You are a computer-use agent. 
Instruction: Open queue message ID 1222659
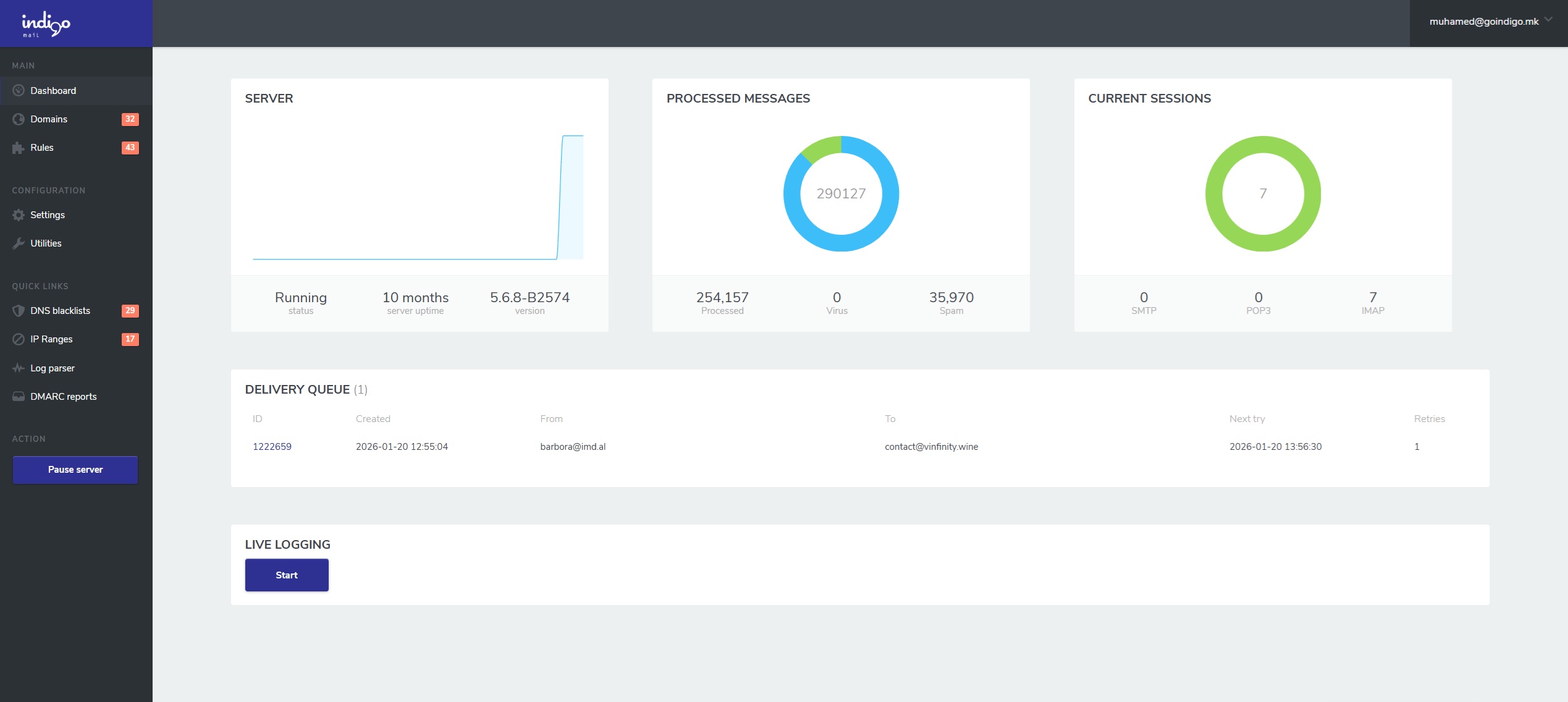pyautogui.click(x=272, y=447)
